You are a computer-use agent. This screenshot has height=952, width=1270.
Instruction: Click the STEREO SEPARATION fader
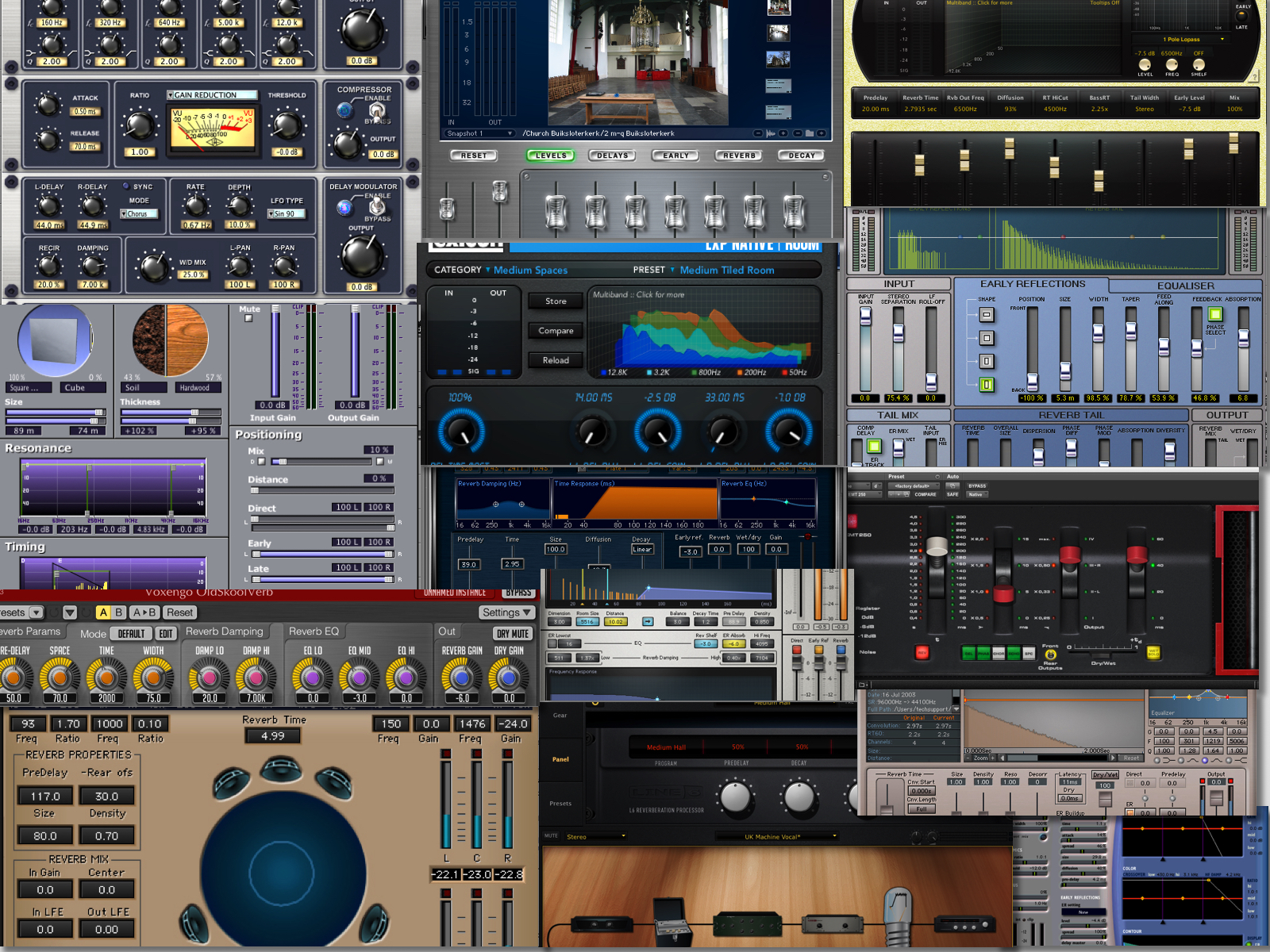(898, 333)
